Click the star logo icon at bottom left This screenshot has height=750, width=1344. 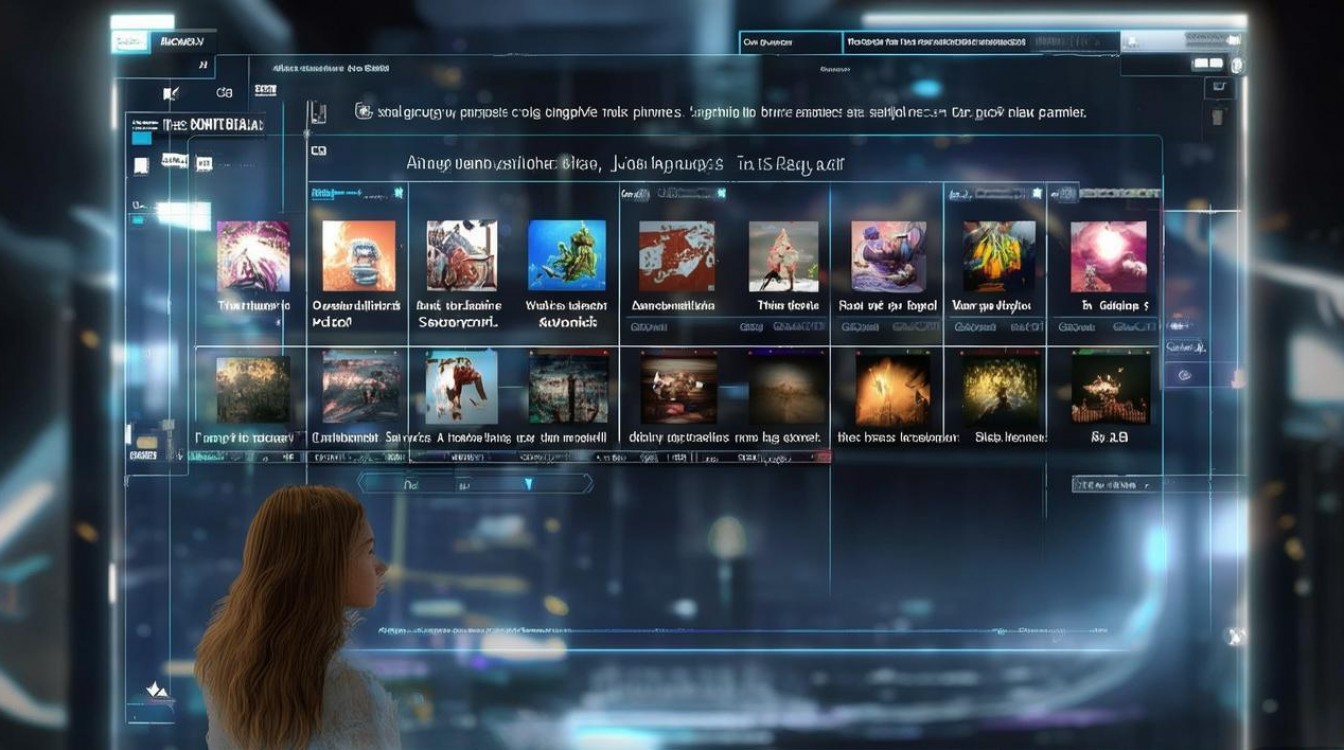click(x=155, y=688)
